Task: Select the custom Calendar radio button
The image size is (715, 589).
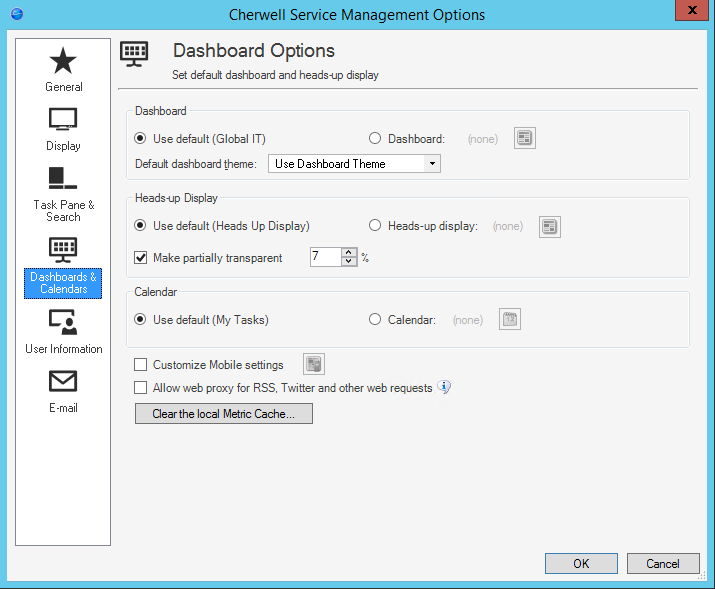Action: click(x=376, y=320)
